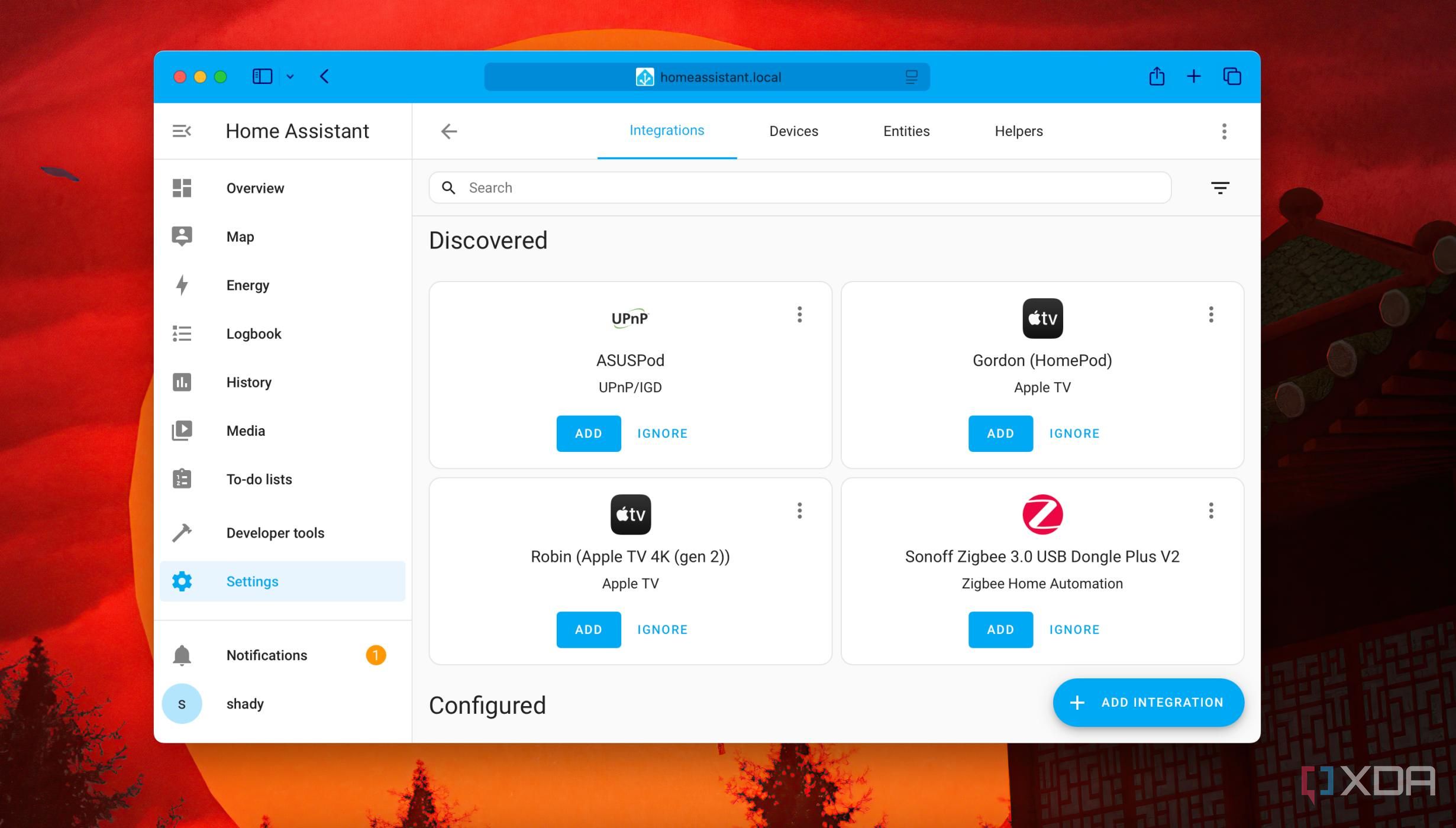Click the Apple TV logo on Robin card
Image resolution: width=1456 pixels, height=828 pixels.
(x=631, y=515)
